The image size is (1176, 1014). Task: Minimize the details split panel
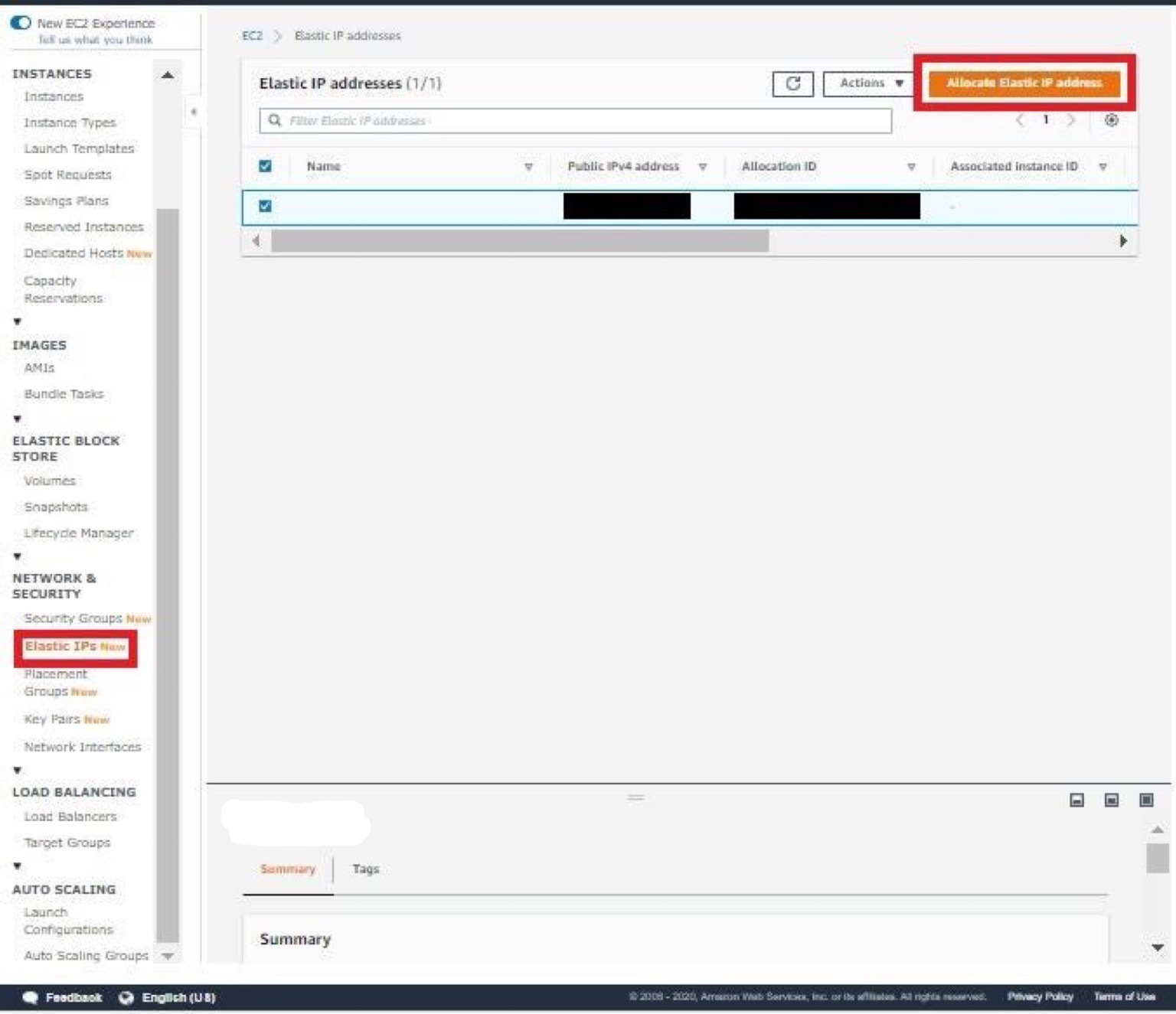(x=1076, y=800)
